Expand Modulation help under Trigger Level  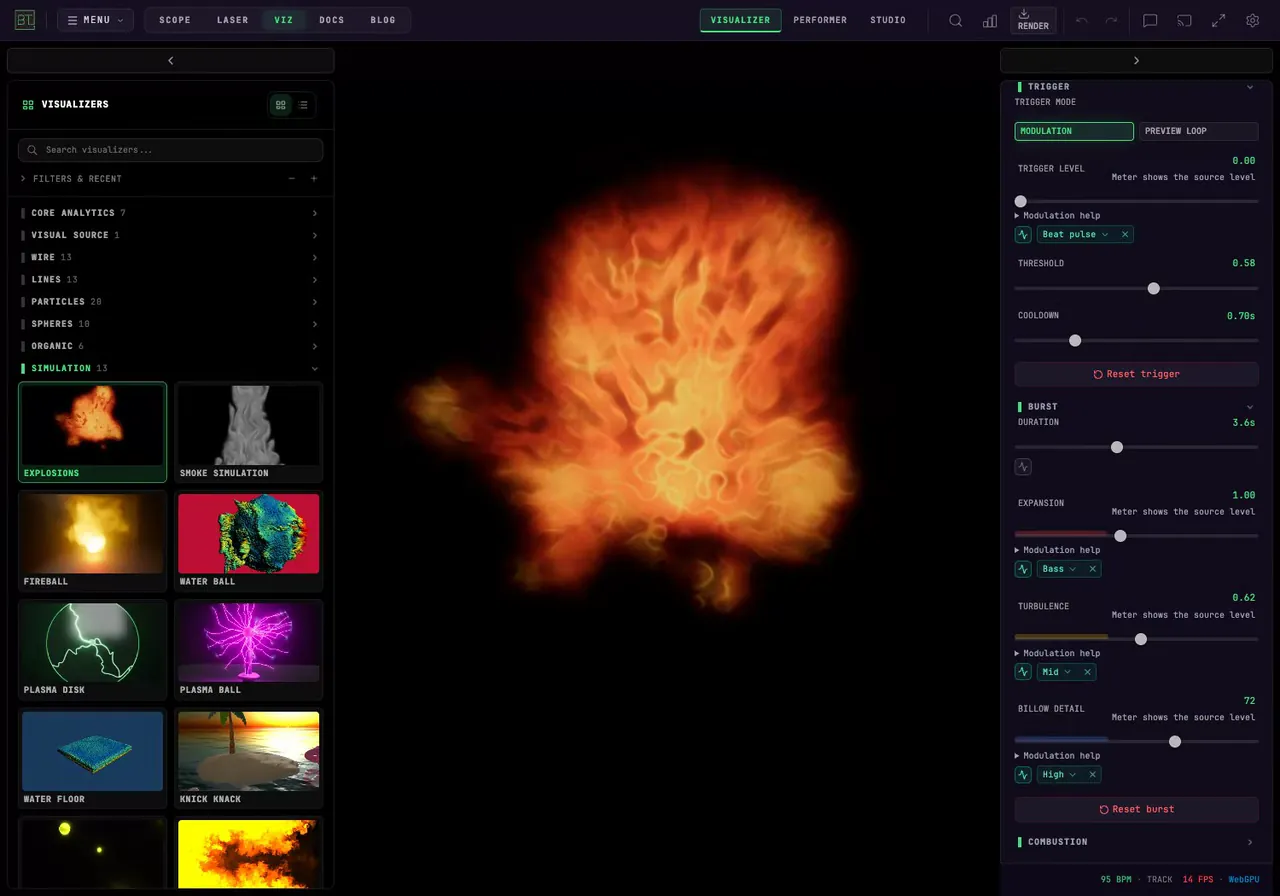tap(1058, 216)
